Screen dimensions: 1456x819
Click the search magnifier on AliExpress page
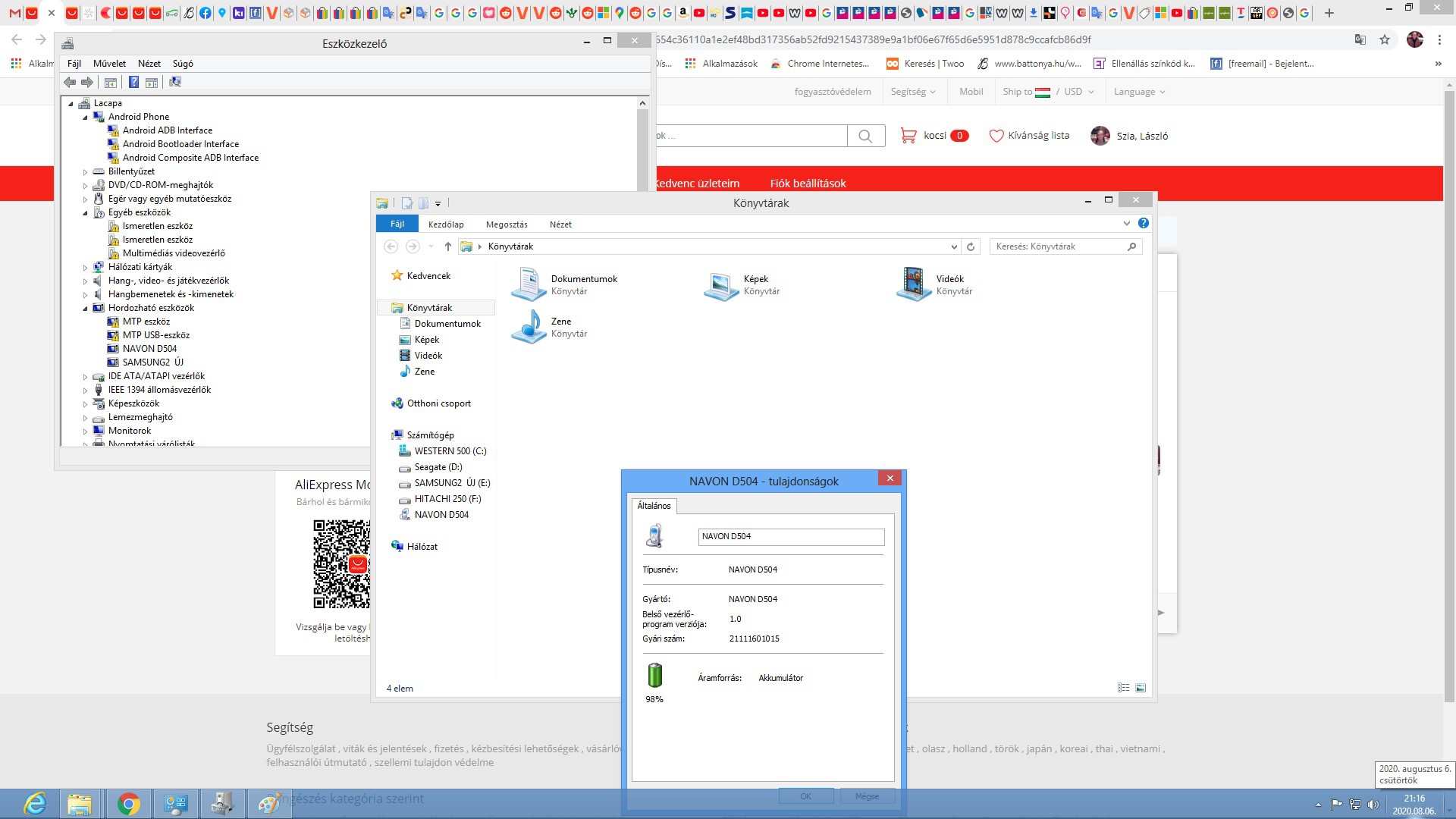click(865, 136)
